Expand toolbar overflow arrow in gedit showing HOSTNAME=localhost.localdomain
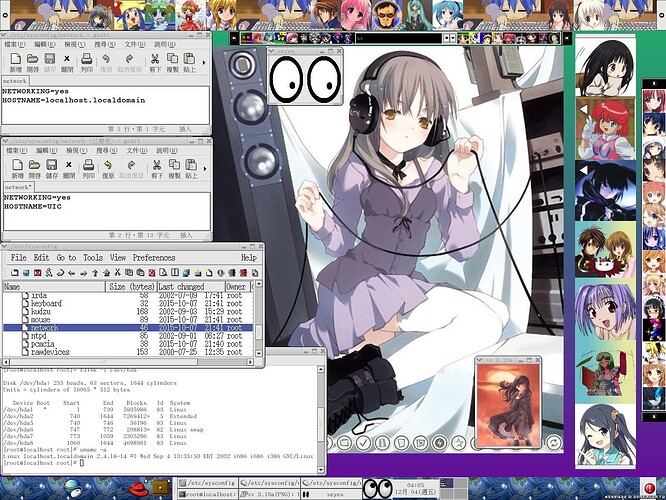The width and height of the screenshot is (666, 500). pos(204,62)
